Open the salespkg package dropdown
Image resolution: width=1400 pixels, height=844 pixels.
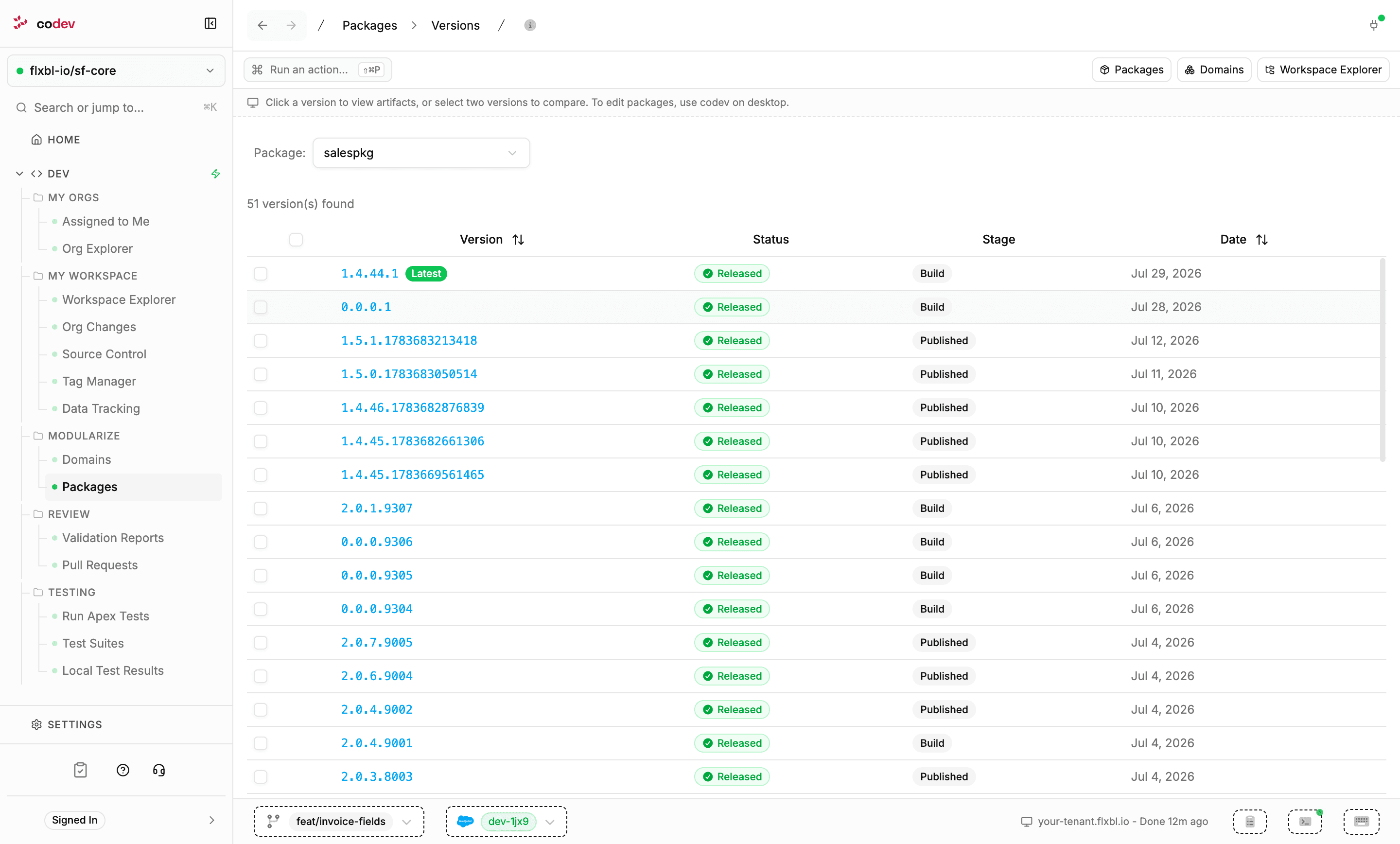421,153
